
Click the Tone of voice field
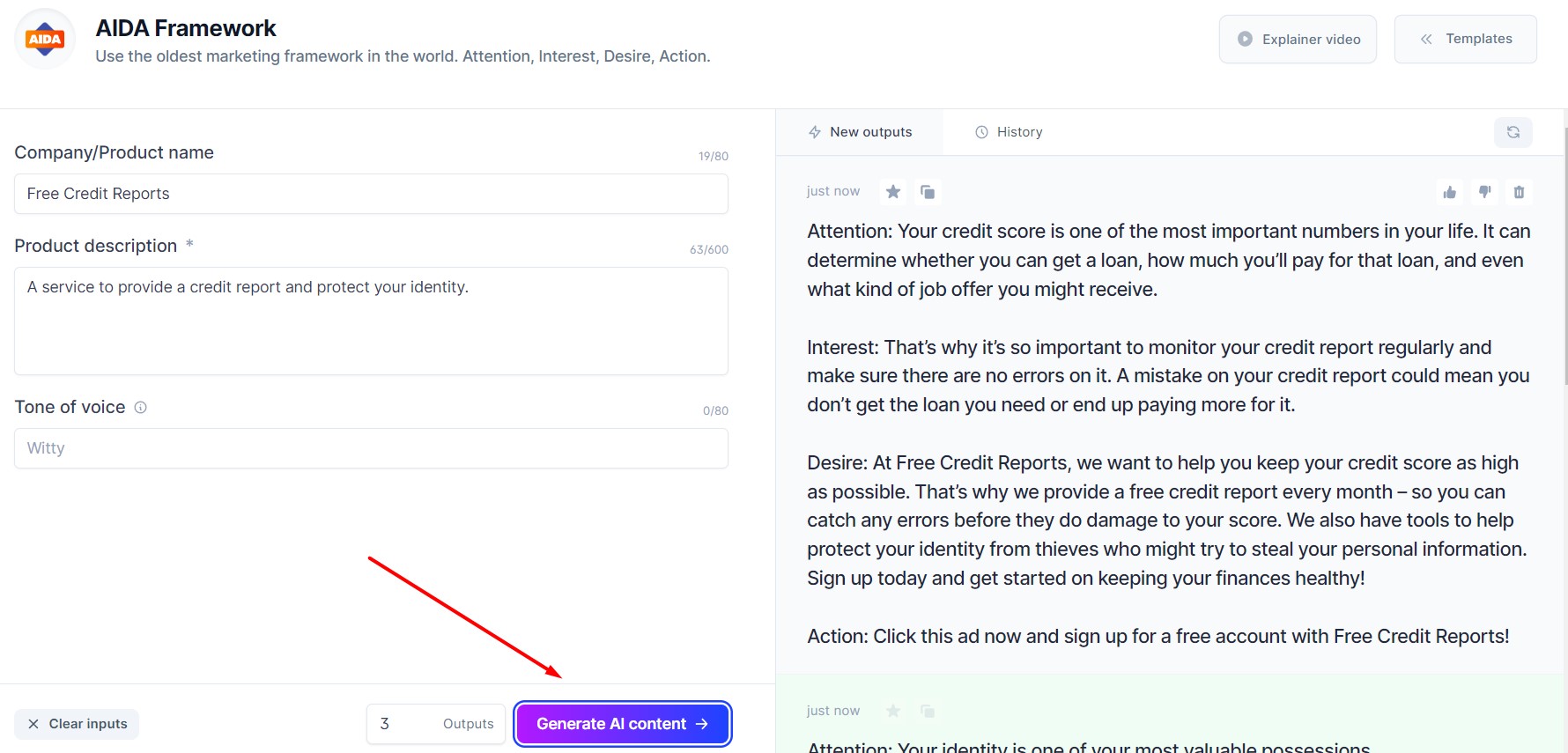pyautogui.click(x=371, y=448)
